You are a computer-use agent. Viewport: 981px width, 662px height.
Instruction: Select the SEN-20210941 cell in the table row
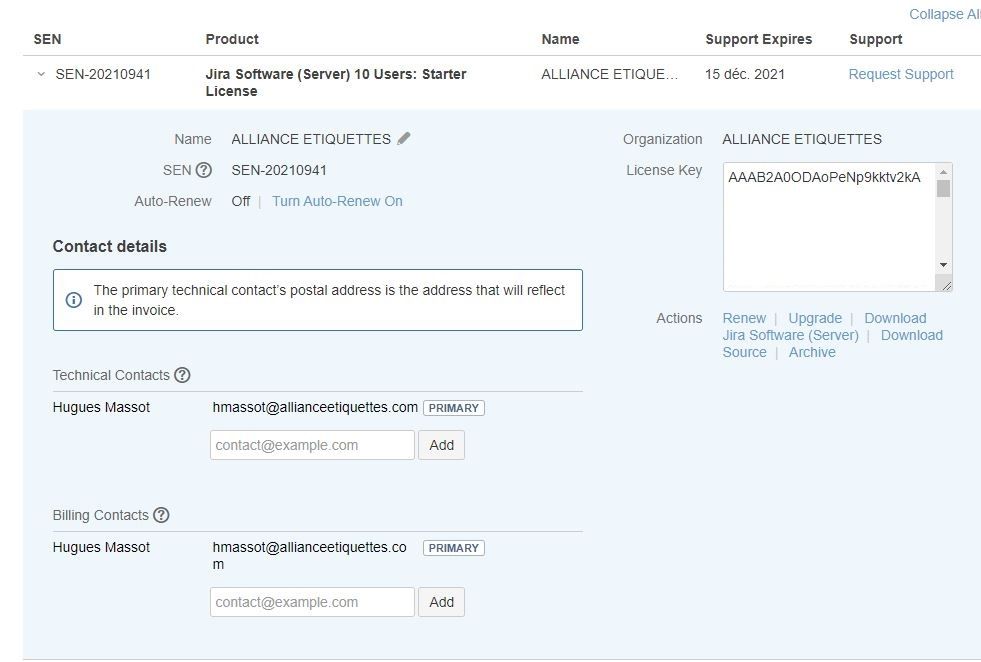pyautogui.click(x=103, y=74)
